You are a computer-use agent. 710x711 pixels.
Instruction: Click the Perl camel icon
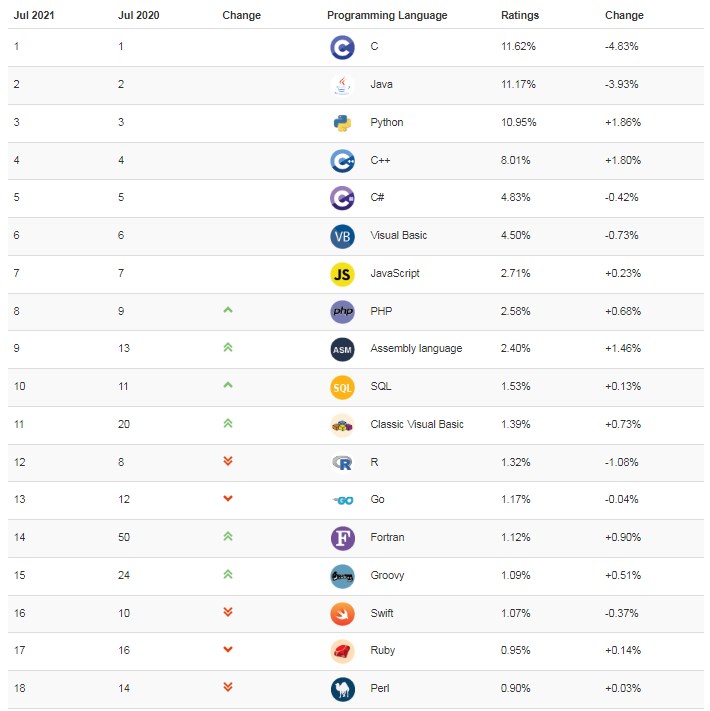tap(342, 689)
